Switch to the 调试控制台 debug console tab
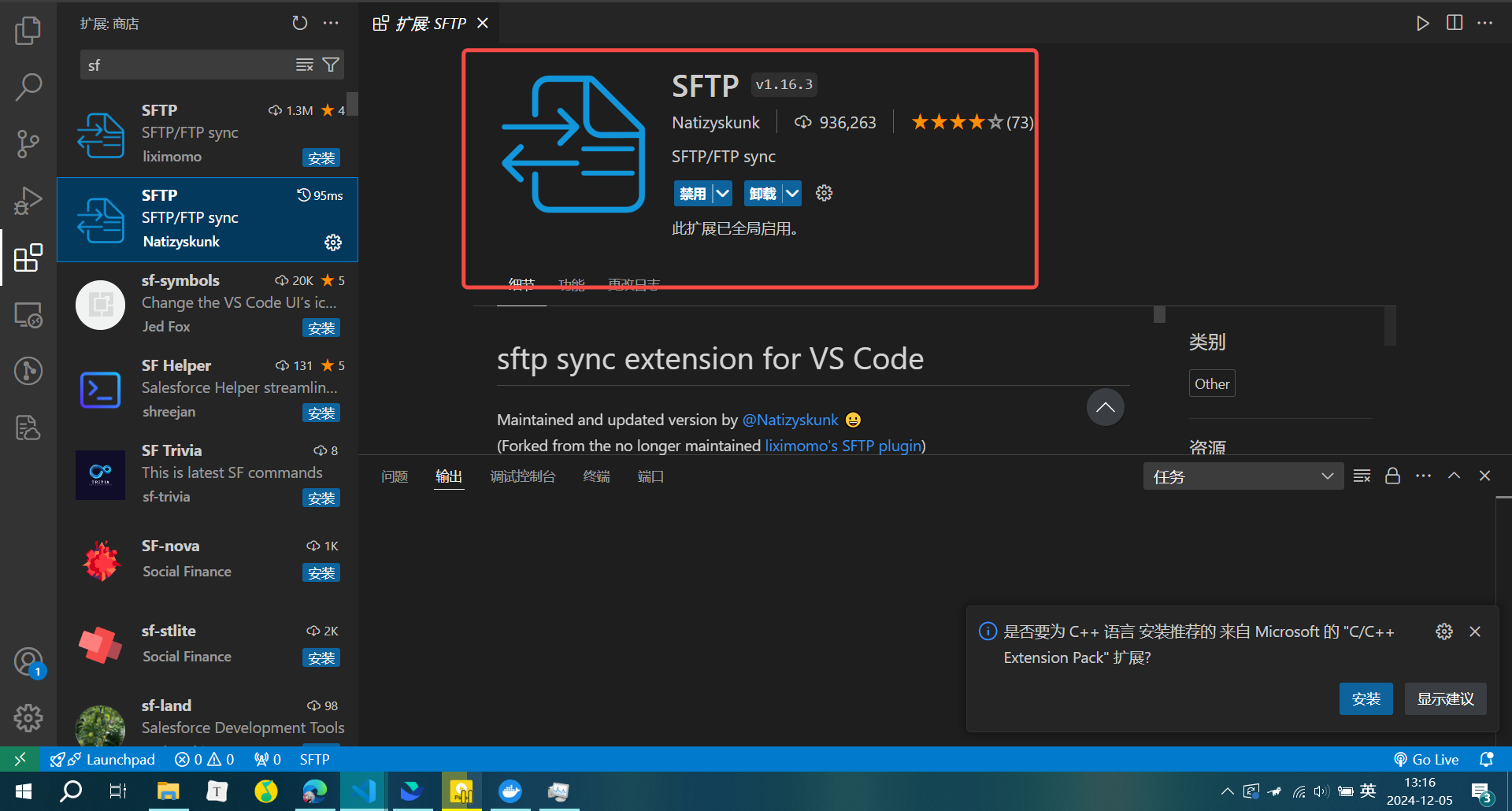The width and height of the screenshot is (1512, 811). [x=523, y=476]
